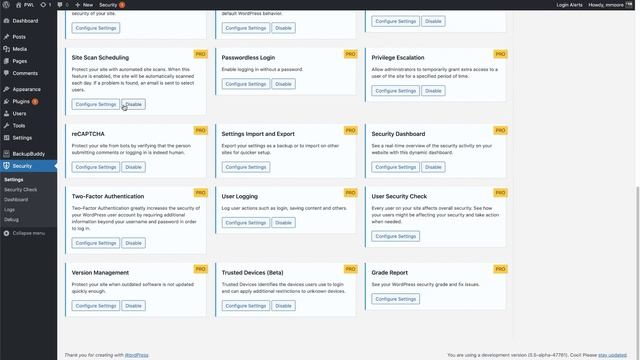
Task: Open the Users menu item
Action: [19, 114]
